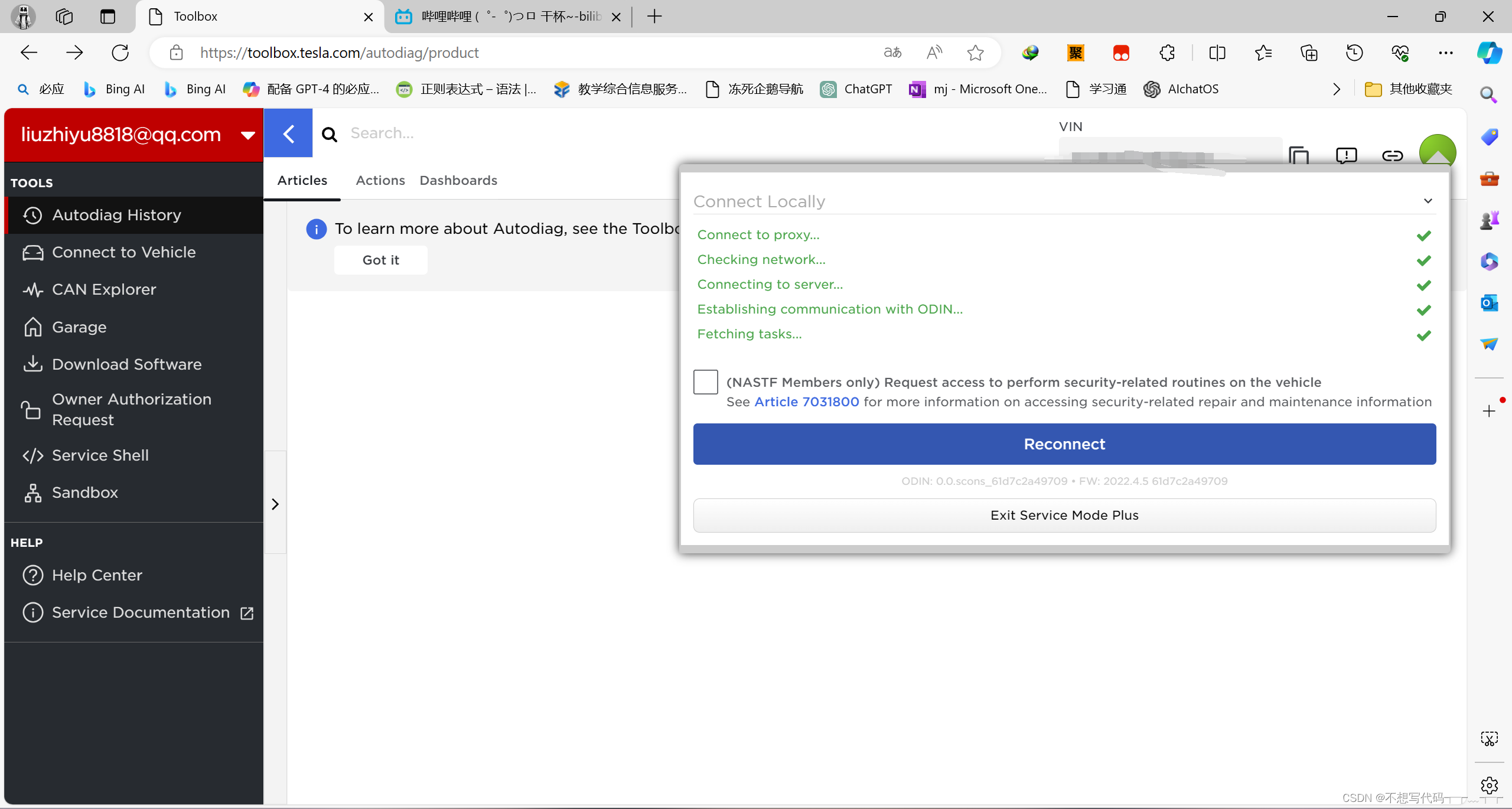Click the feedback message icon near the VIN
The width and height of the screenshot is (1512, 809).
coord(1346,155)
